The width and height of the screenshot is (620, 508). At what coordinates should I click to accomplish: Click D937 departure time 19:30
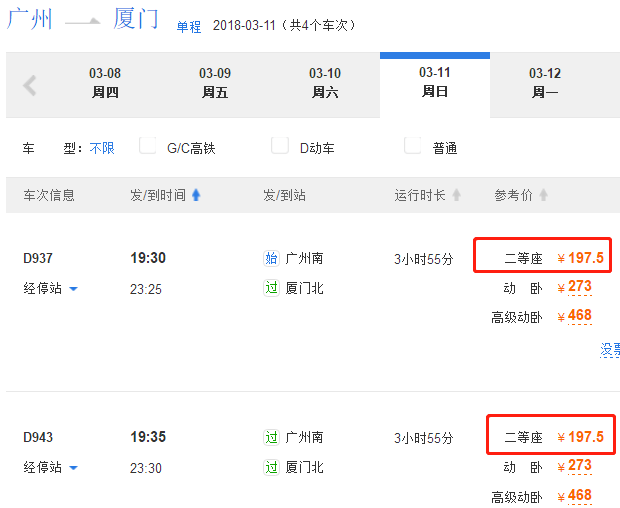click(148, 258)
